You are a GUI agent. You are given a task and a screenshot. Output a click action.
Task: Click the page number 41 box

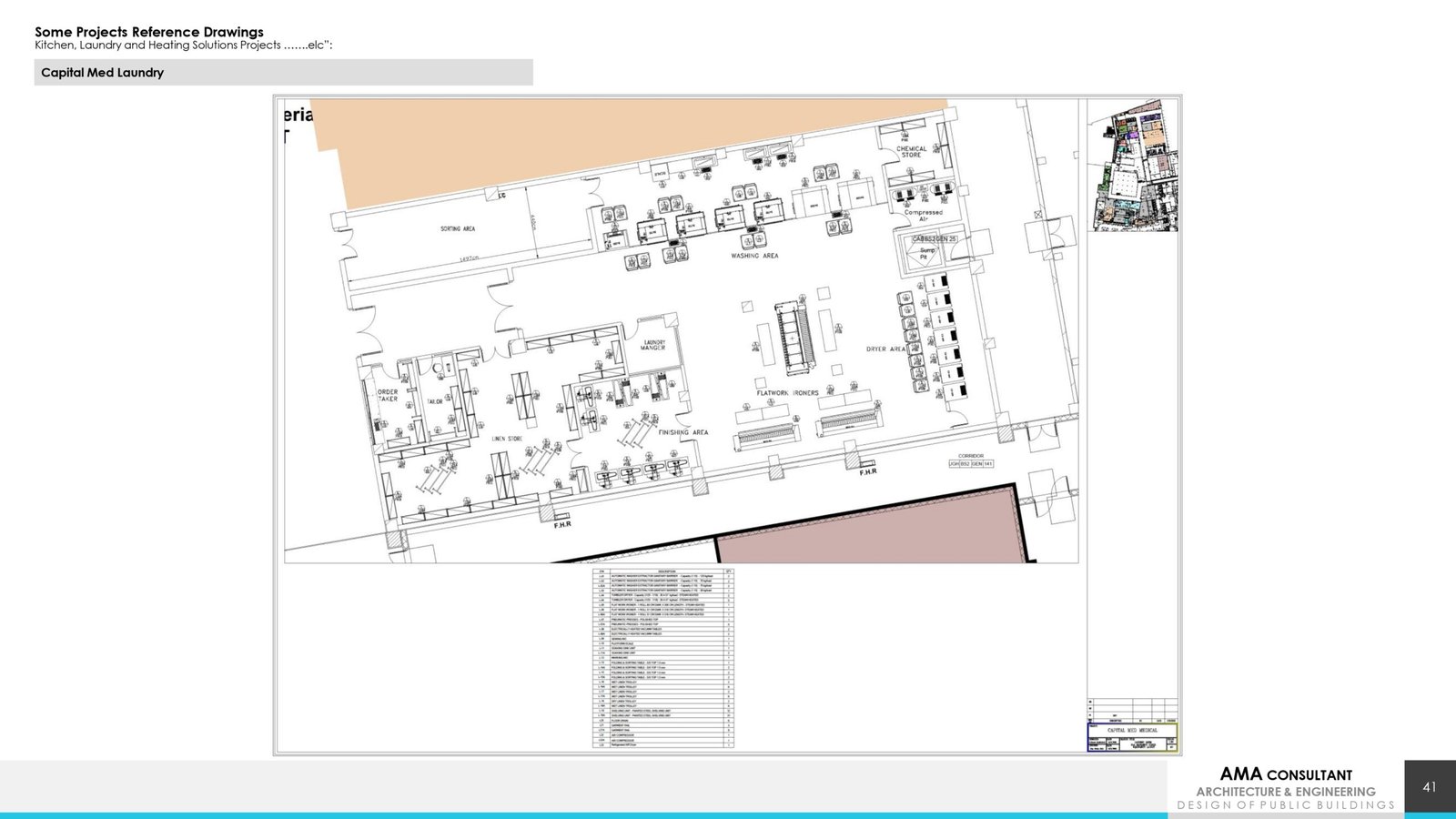1429,786
